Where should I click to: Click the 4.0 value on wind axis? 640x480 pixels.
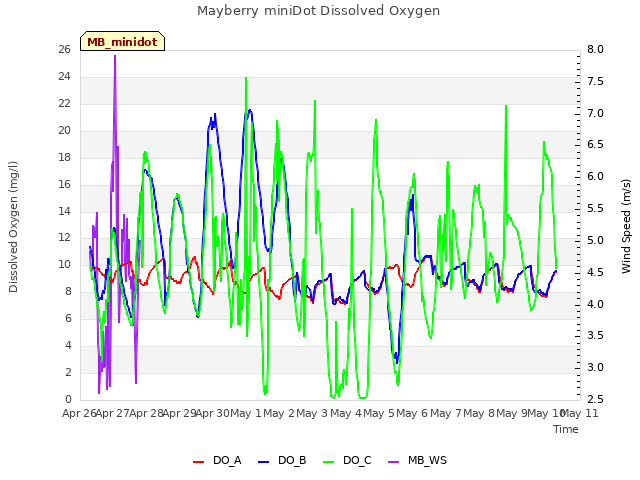tap(595, 304)
